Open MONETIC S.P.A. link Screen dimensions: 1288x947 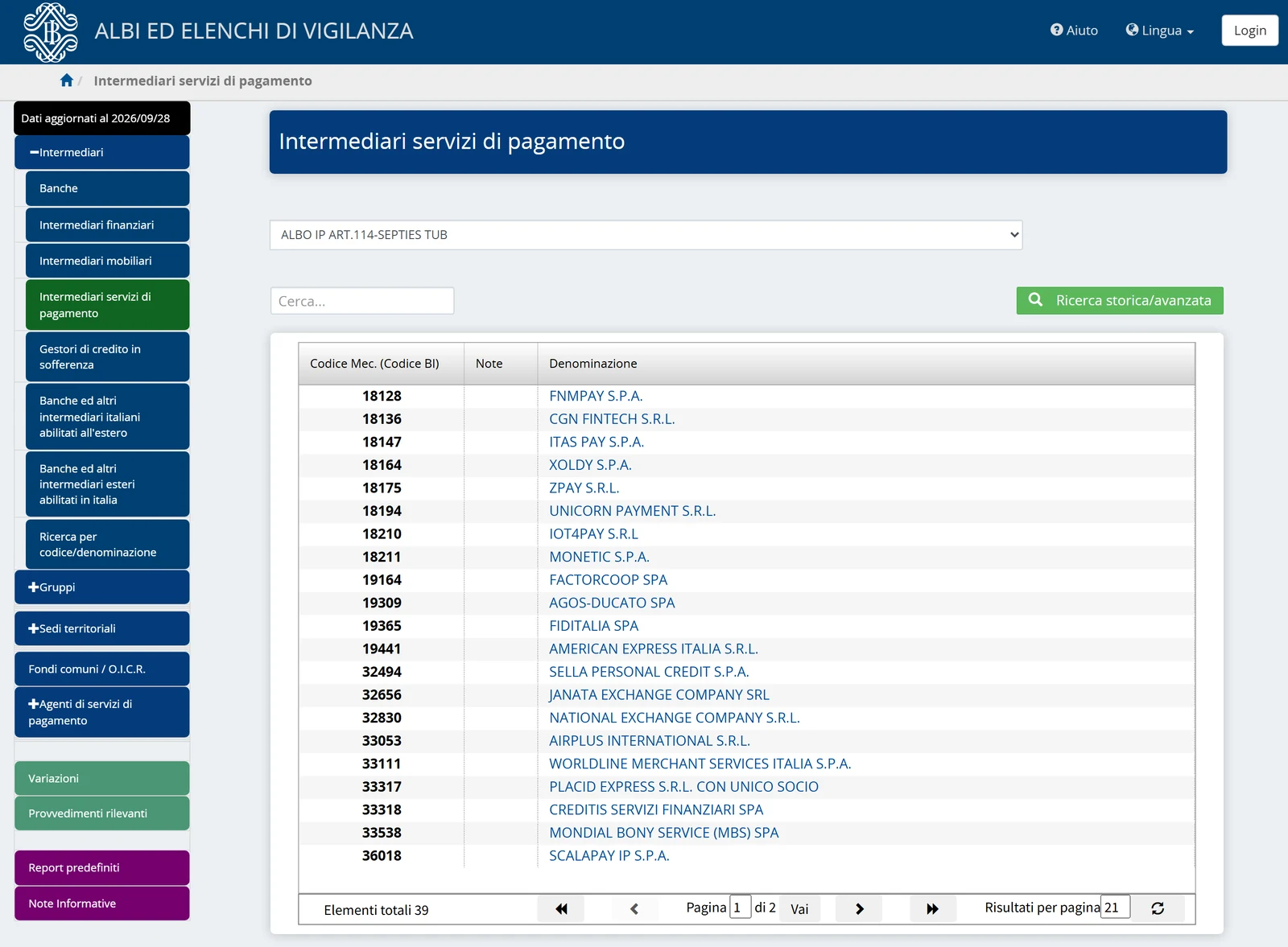click(599, 557)
